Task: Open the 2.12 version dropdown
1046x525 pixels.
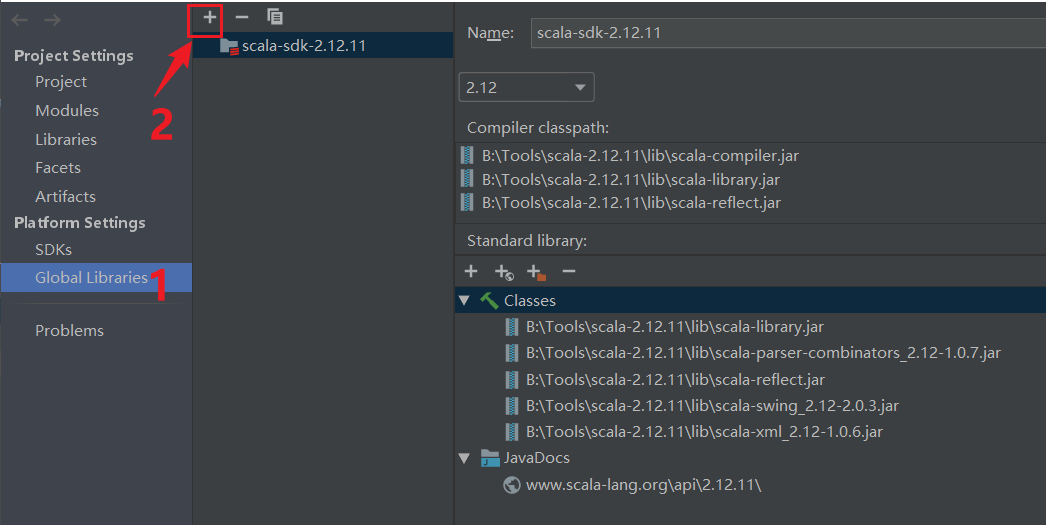Action: (x=526, y=87)
